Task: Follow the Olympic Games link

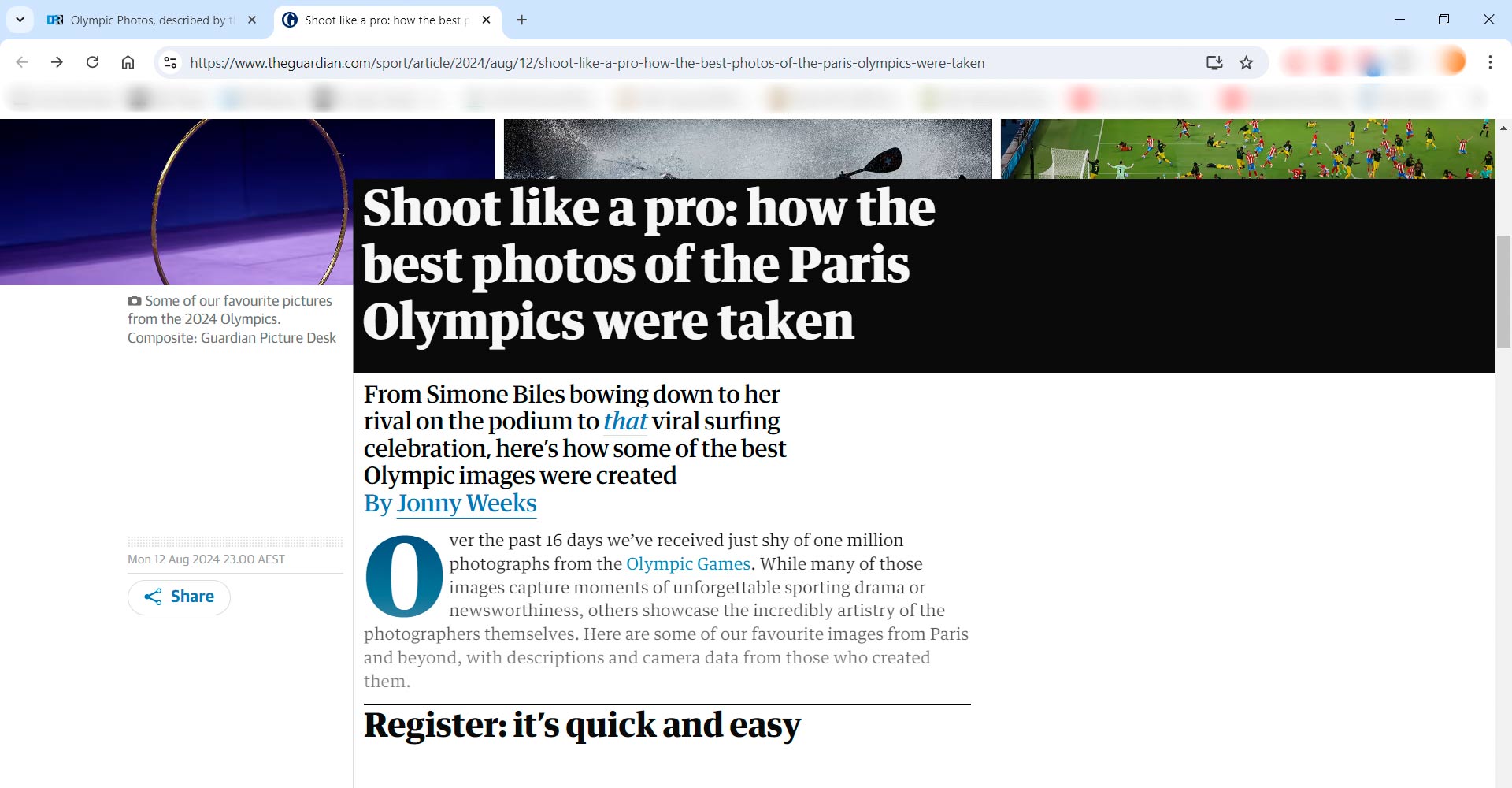Action: coord(687,564)
